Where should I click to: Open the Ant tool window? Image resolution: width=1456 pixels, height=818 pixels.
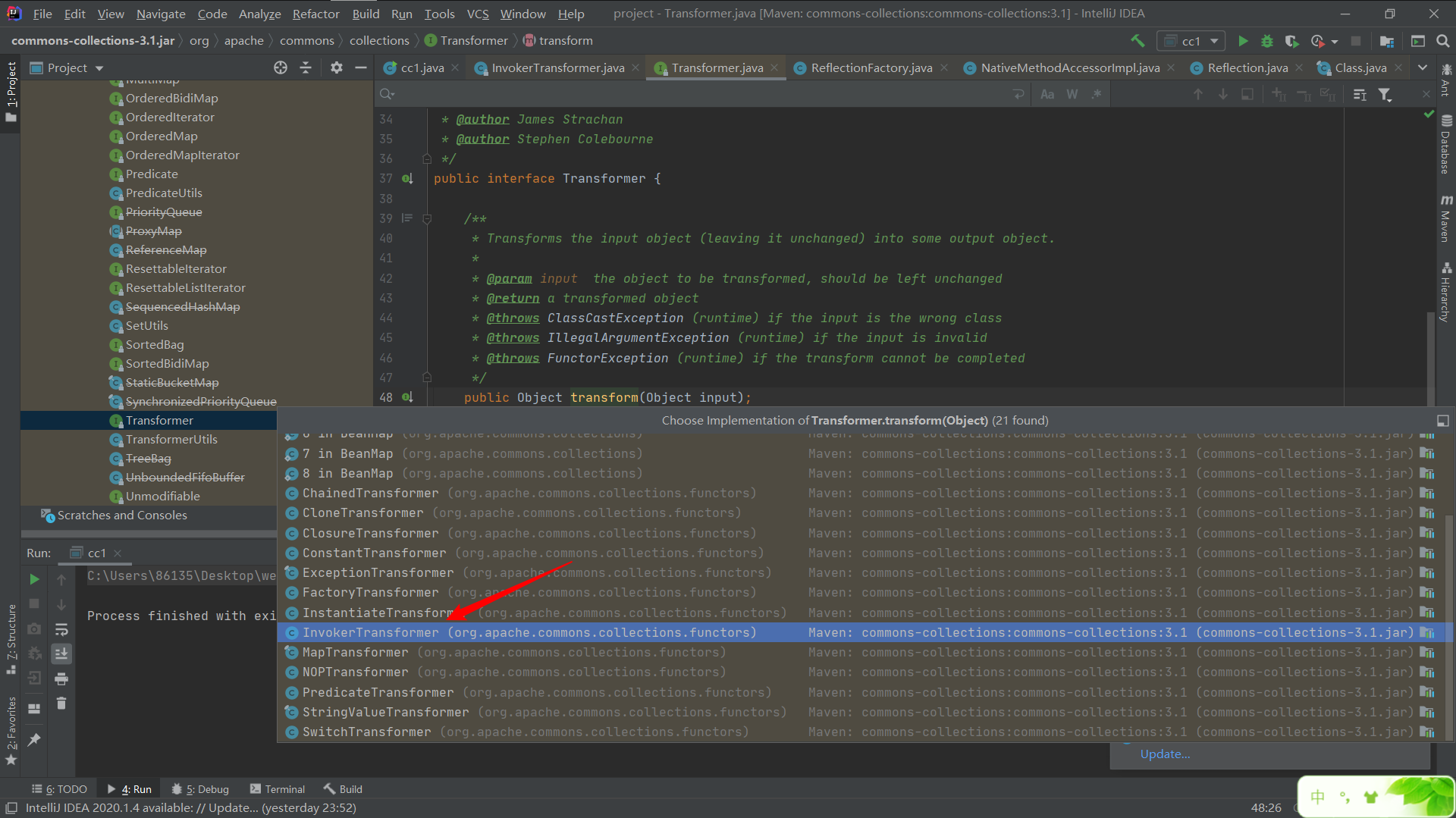(x=1446, y=80)
